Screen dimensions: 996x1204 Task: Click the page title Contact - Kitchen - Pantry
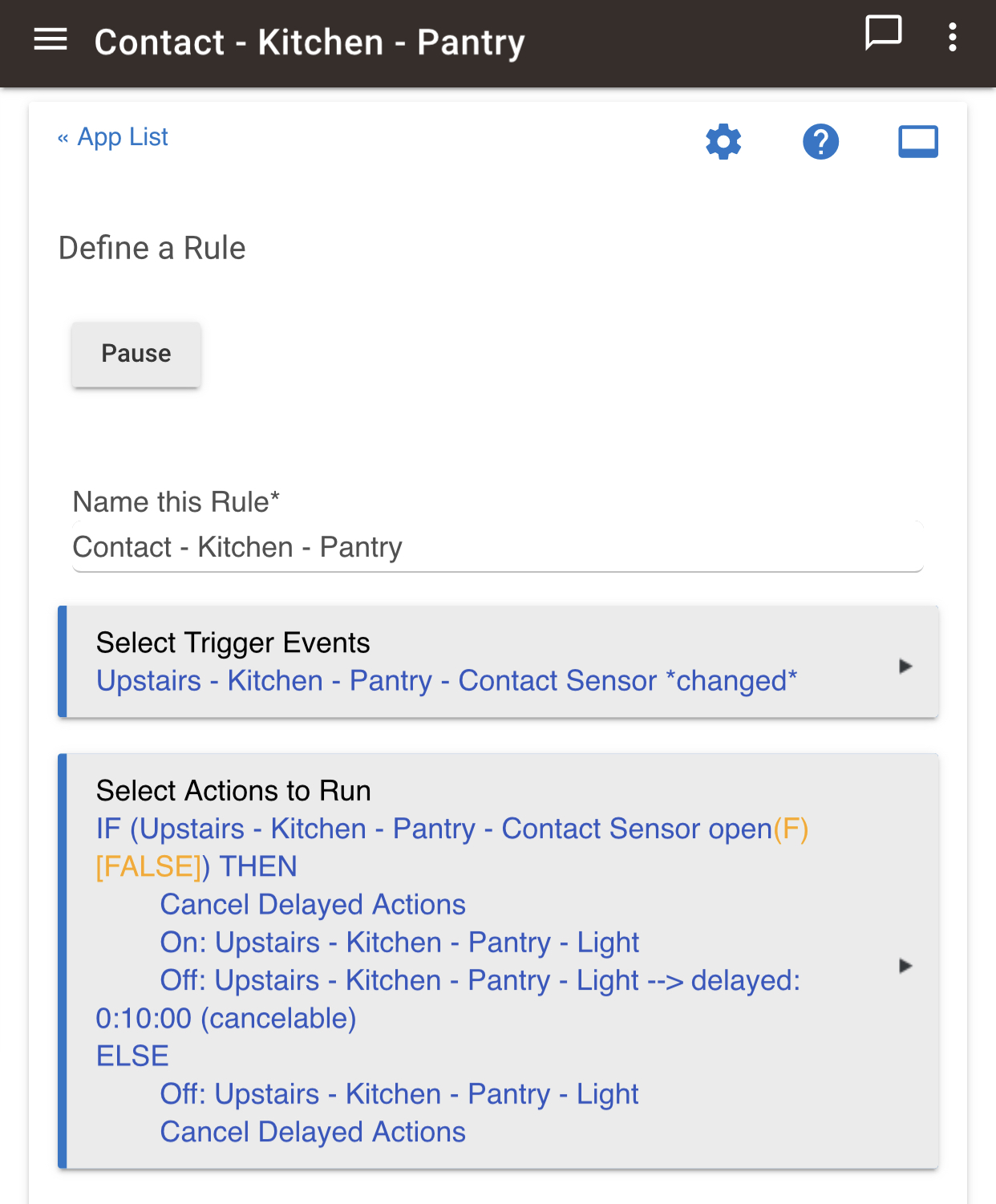(310, 43)
